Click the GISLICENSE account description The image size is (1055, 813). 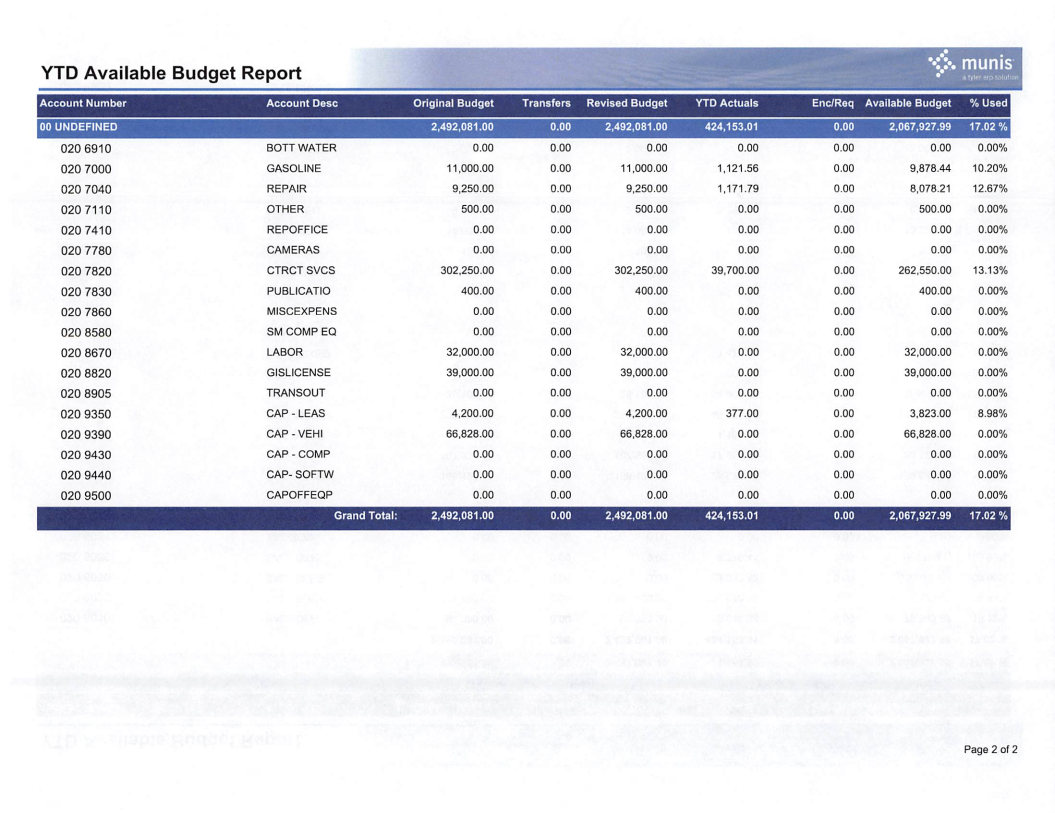(x=298, y=372)
